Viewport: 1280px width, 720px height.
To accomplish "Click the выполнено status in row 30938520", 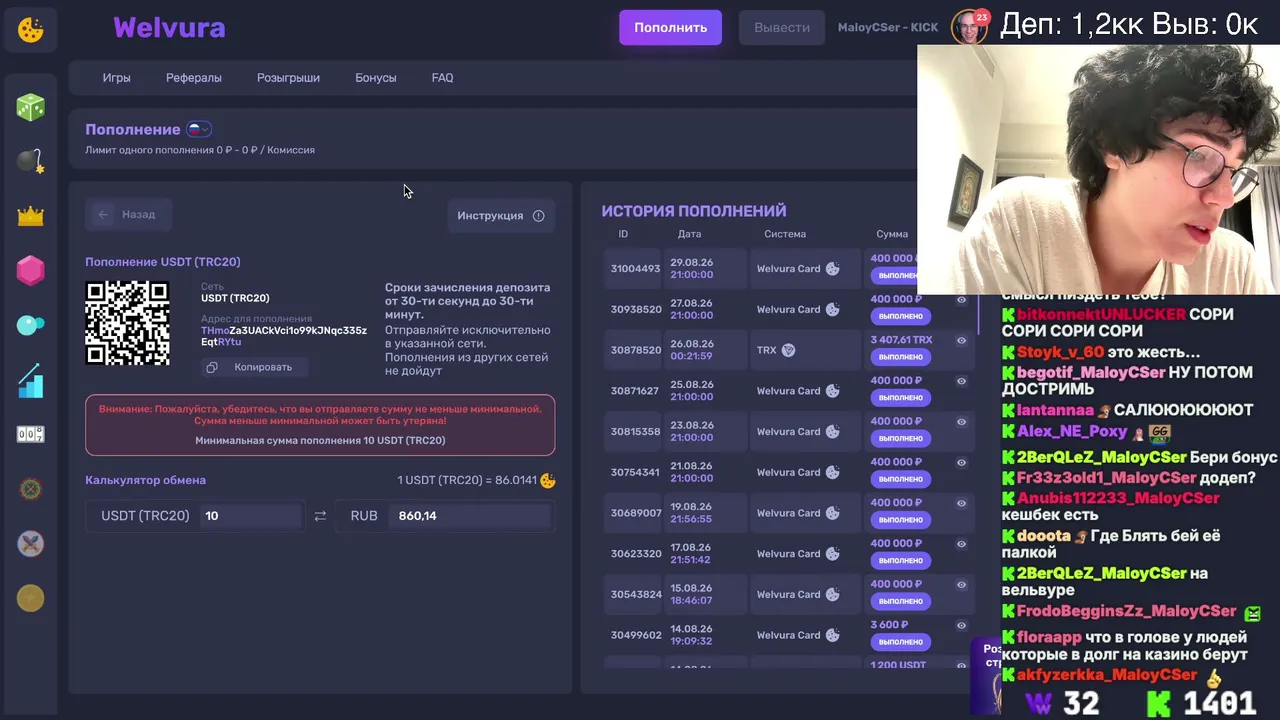I will (x=900, y=316).
